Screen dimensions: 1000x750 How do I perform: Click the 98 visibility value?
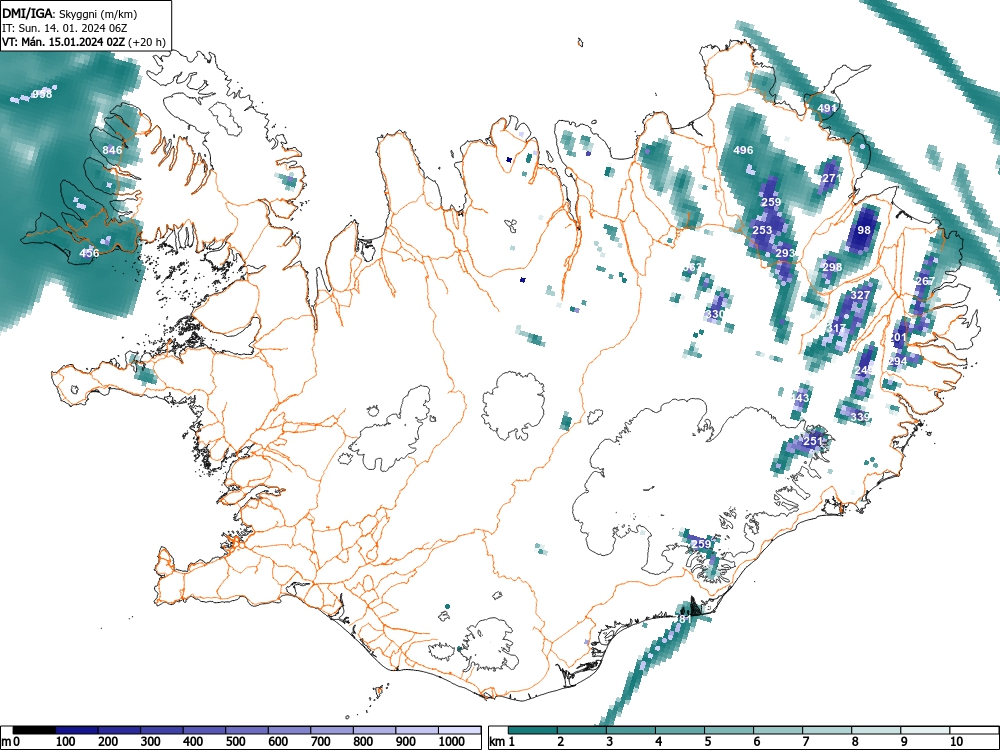(x=864, y=230)
